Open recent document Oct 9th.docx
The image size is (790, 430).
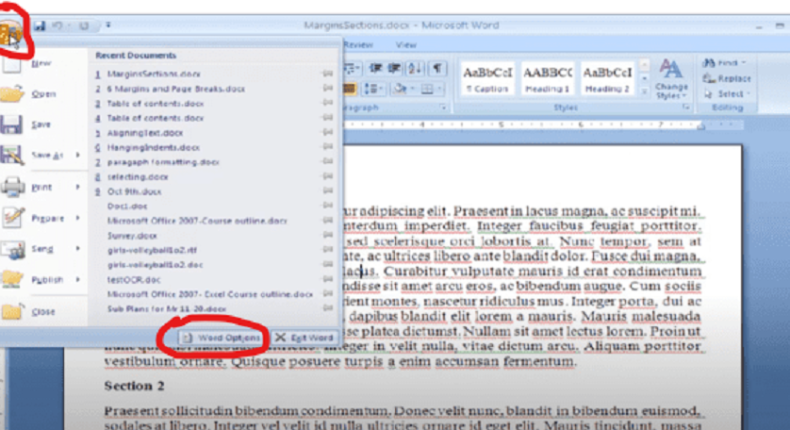coord(134,192)
